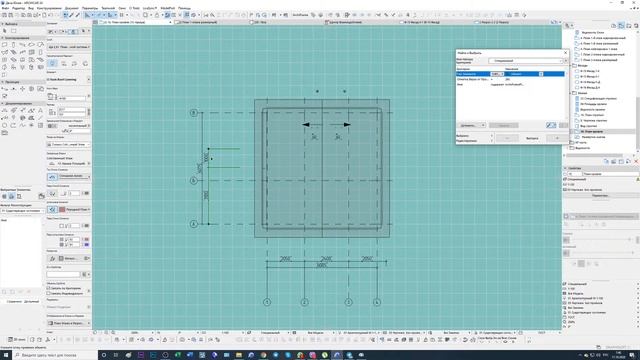Image resolution: width=640 pixels, height=360 pixels.
Task: Collapse the 'Конструирование' toolbox section
Action: (2, 38)
